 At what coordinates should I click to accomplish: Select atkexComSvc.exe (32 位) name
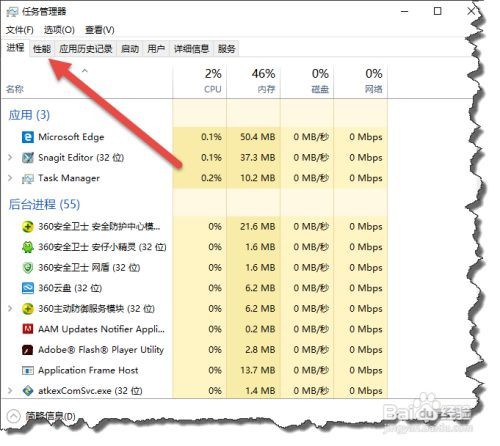pyautogui.click(x=90, y=391)
